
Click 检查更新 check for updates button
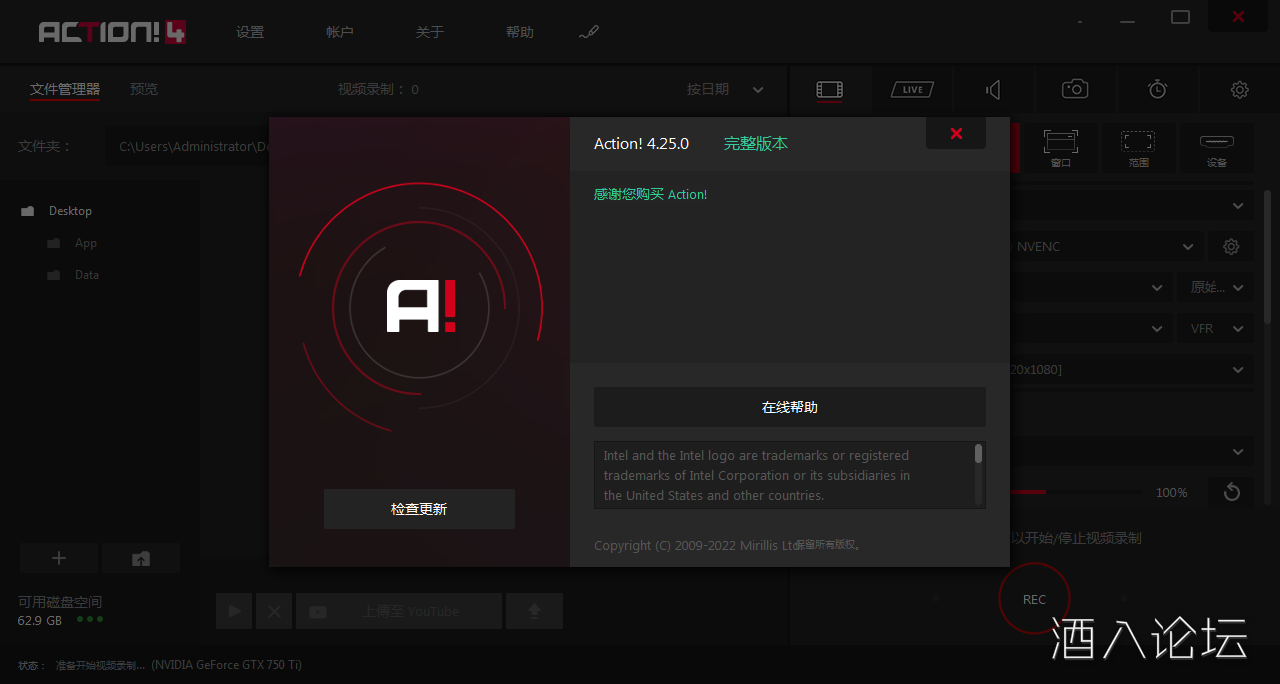(419, 509)
